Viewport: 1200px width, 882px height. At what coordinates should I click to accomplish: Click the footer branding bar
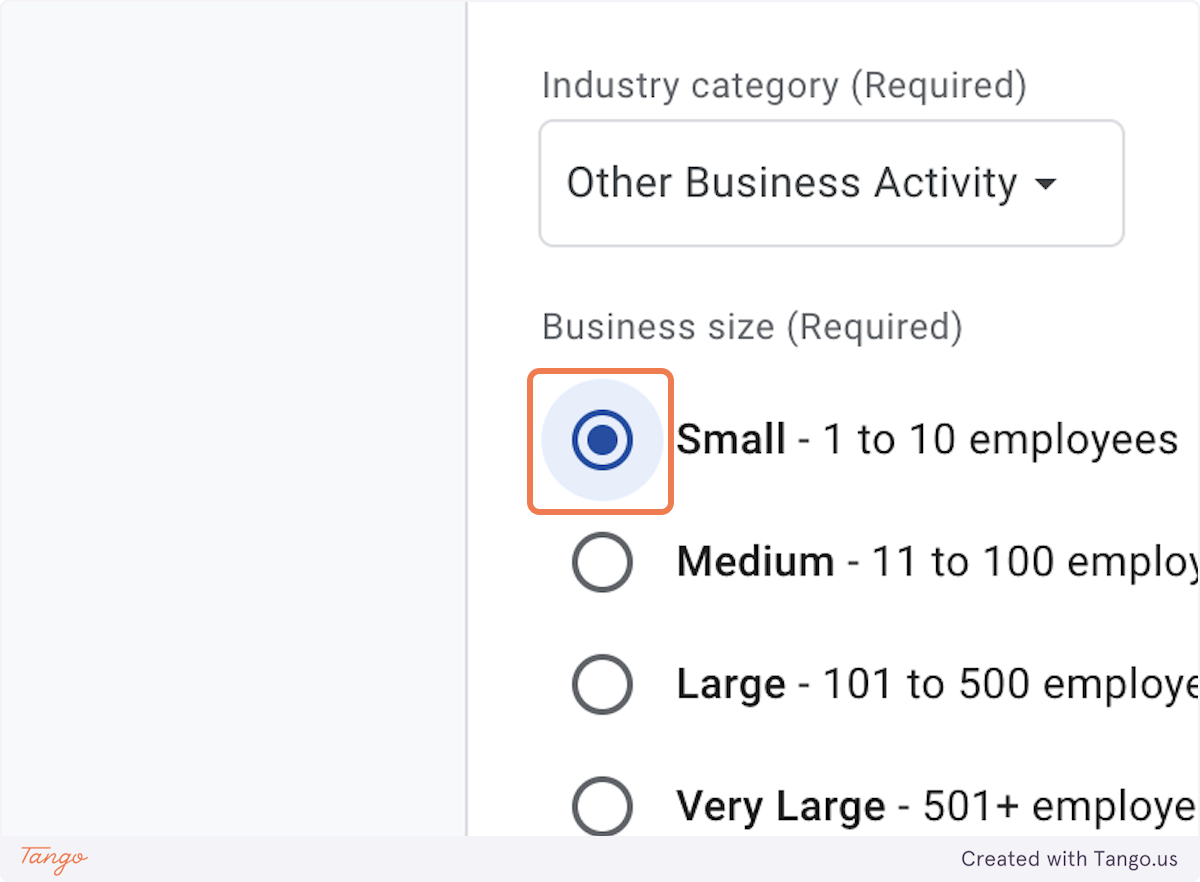tap(600, 859)
